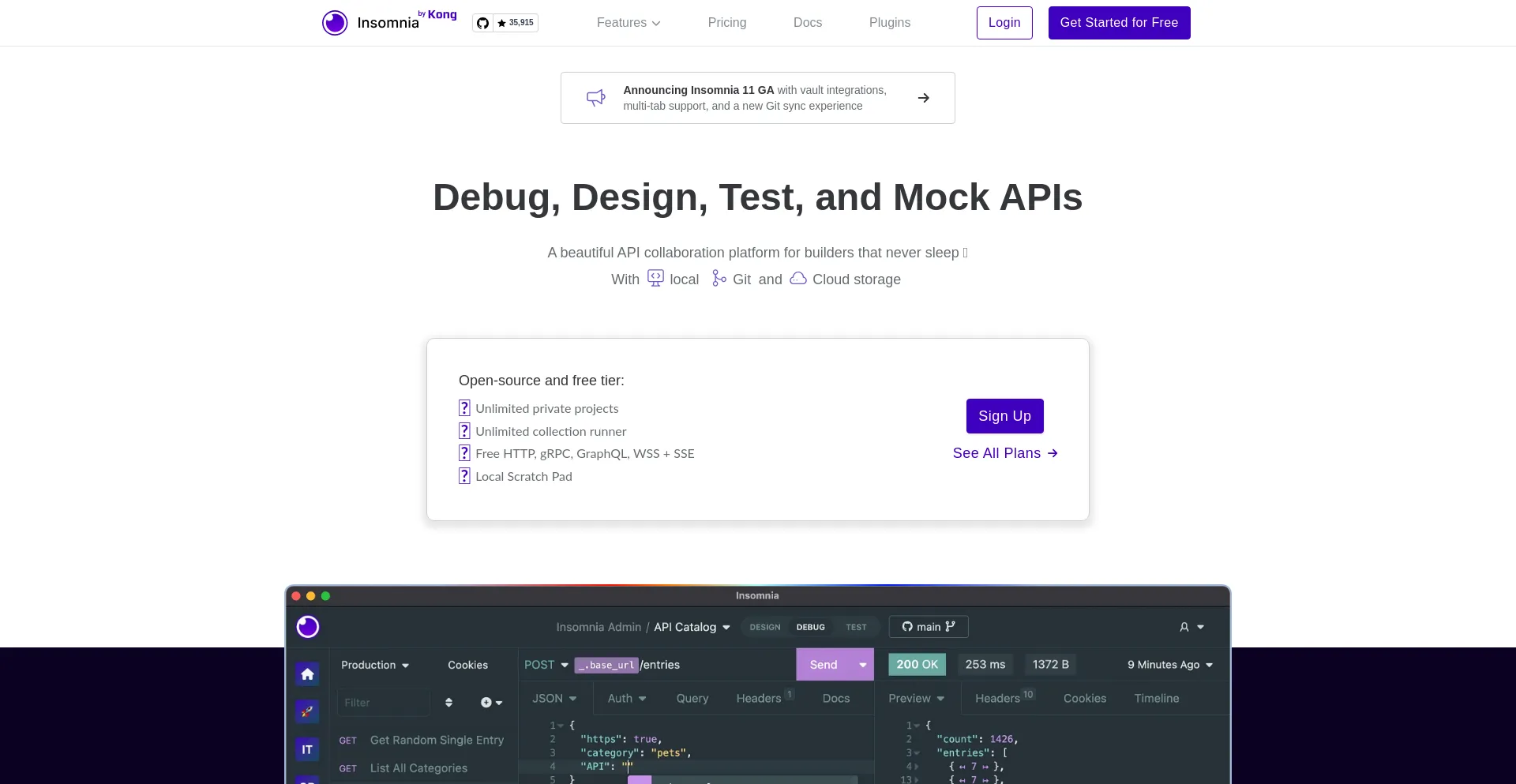Click the checkmark beside Unlimited private projects
Screen dimensions: 1516x784
pos(464,408)
